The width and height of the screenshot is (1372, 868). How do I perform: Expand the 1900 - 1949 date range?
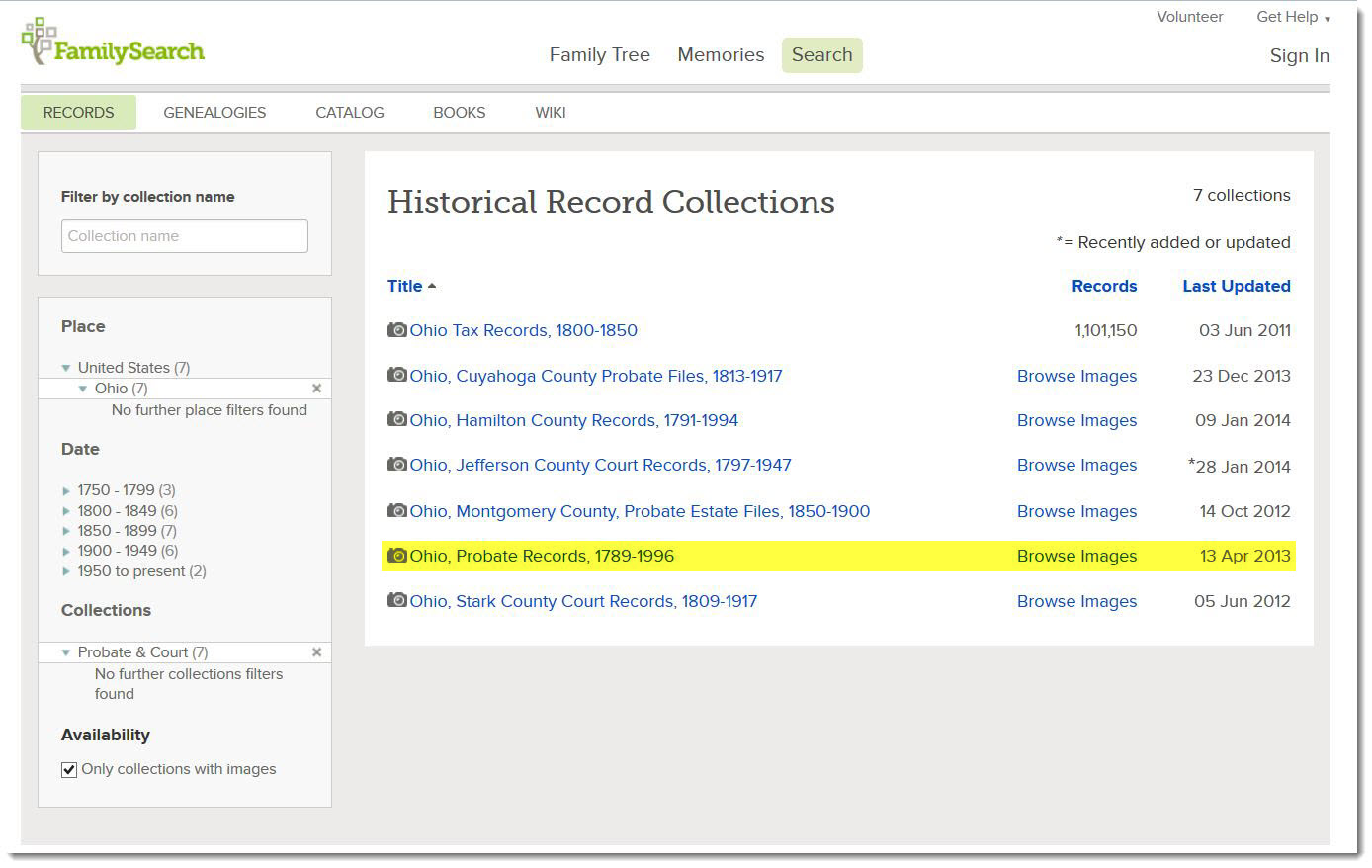pos(66,551)
